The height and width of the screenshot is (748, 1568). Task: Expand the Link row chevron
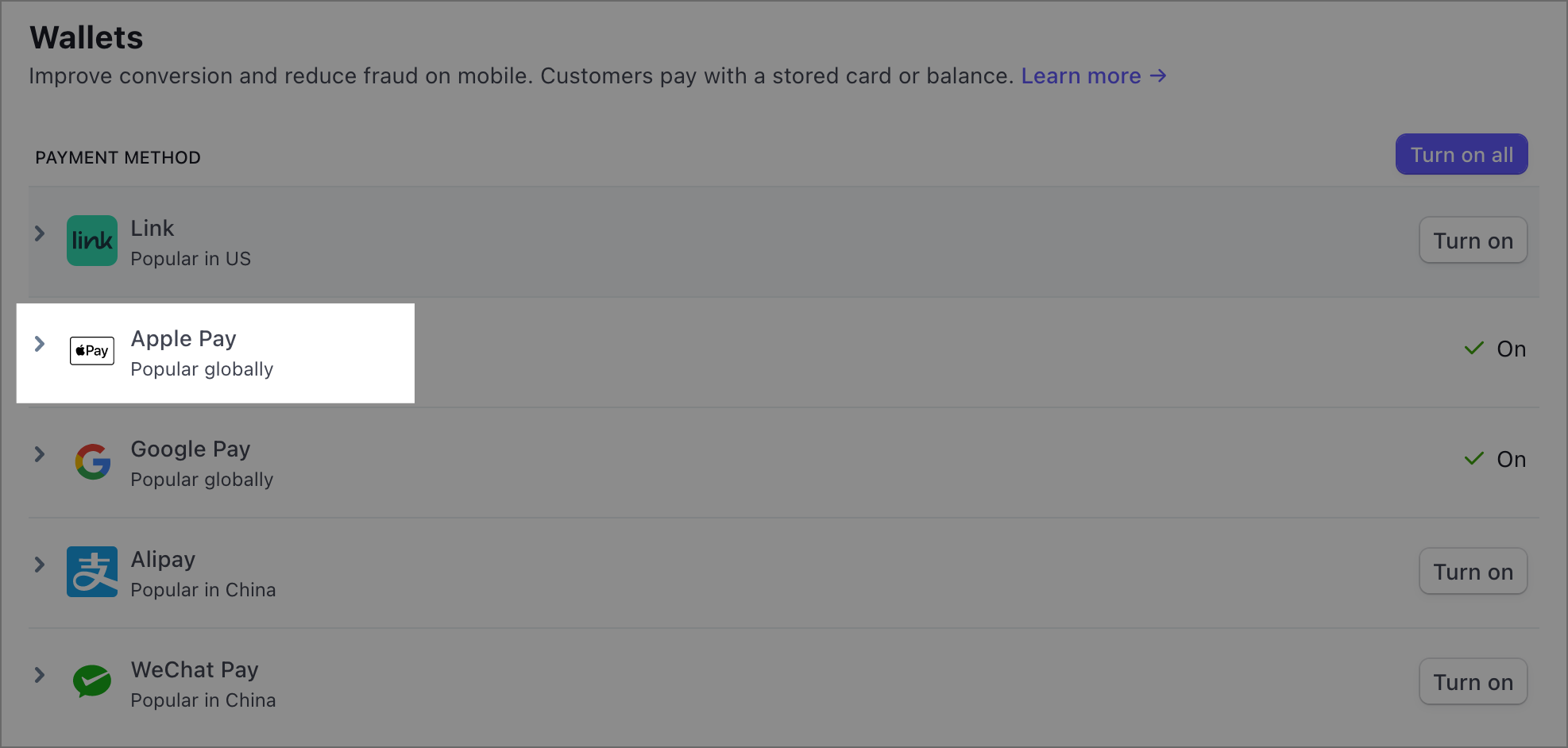pos(40,233)
